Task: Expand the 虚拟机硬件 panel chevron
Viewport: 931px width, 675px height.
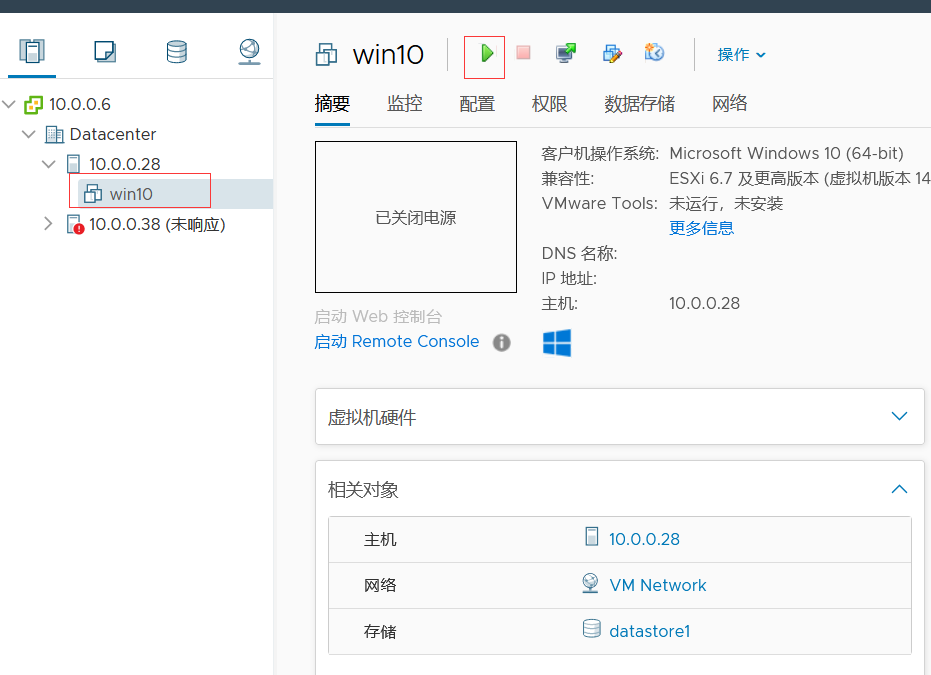Action: pos(900,416)
